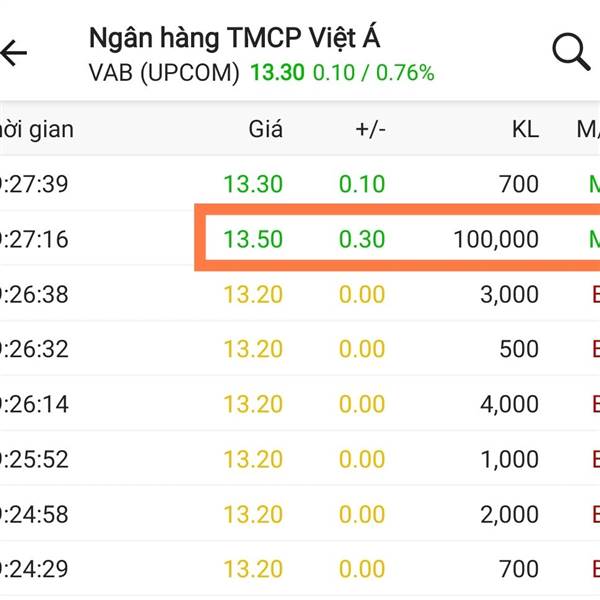Tap the 0.10 / 0.76% change text

coord(373,72)
